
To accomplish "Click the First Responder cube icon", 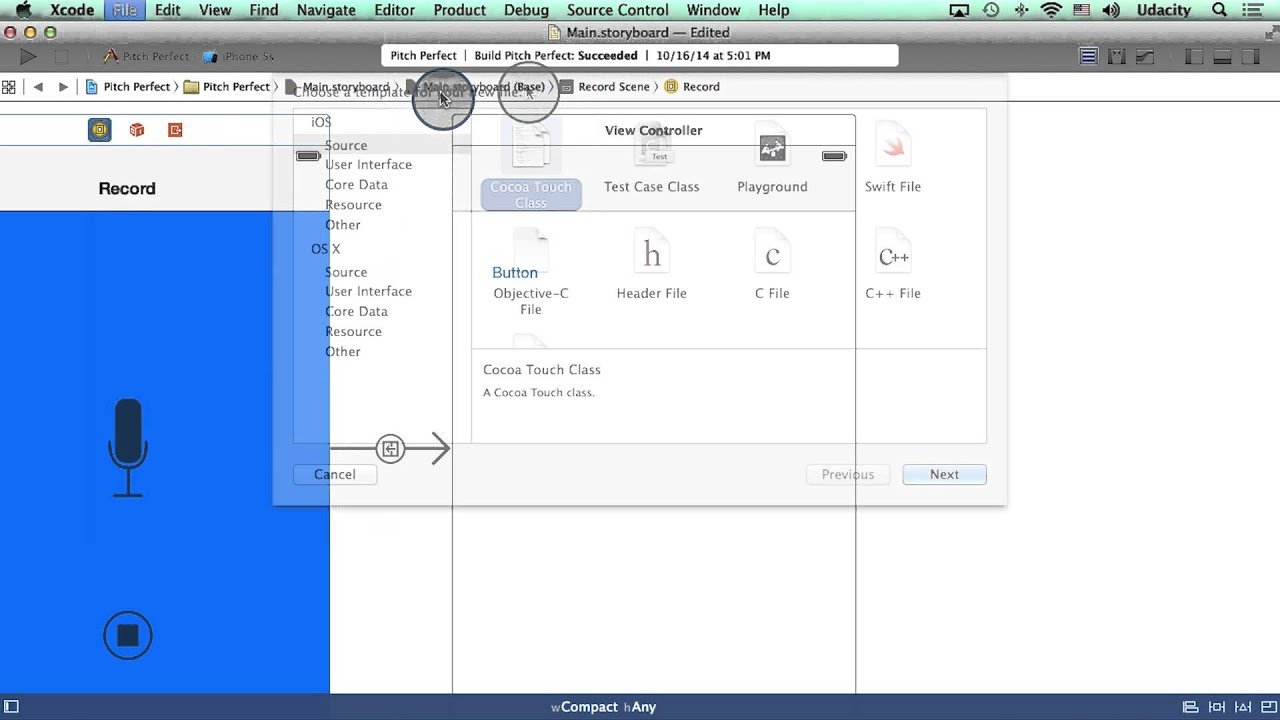I will (137, 130).
